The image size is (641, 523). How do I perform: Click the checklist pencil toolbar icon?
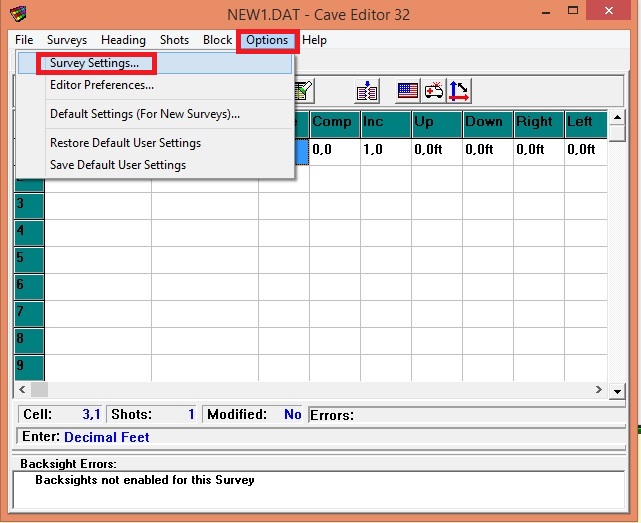tap(303, 91)
